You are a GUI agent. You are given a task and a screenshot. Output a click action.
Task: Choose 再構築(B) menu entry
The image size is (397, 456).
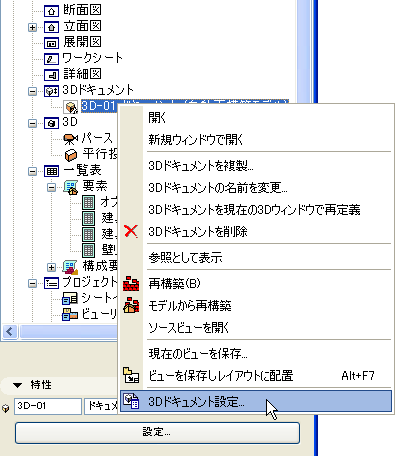pos(256,283)
